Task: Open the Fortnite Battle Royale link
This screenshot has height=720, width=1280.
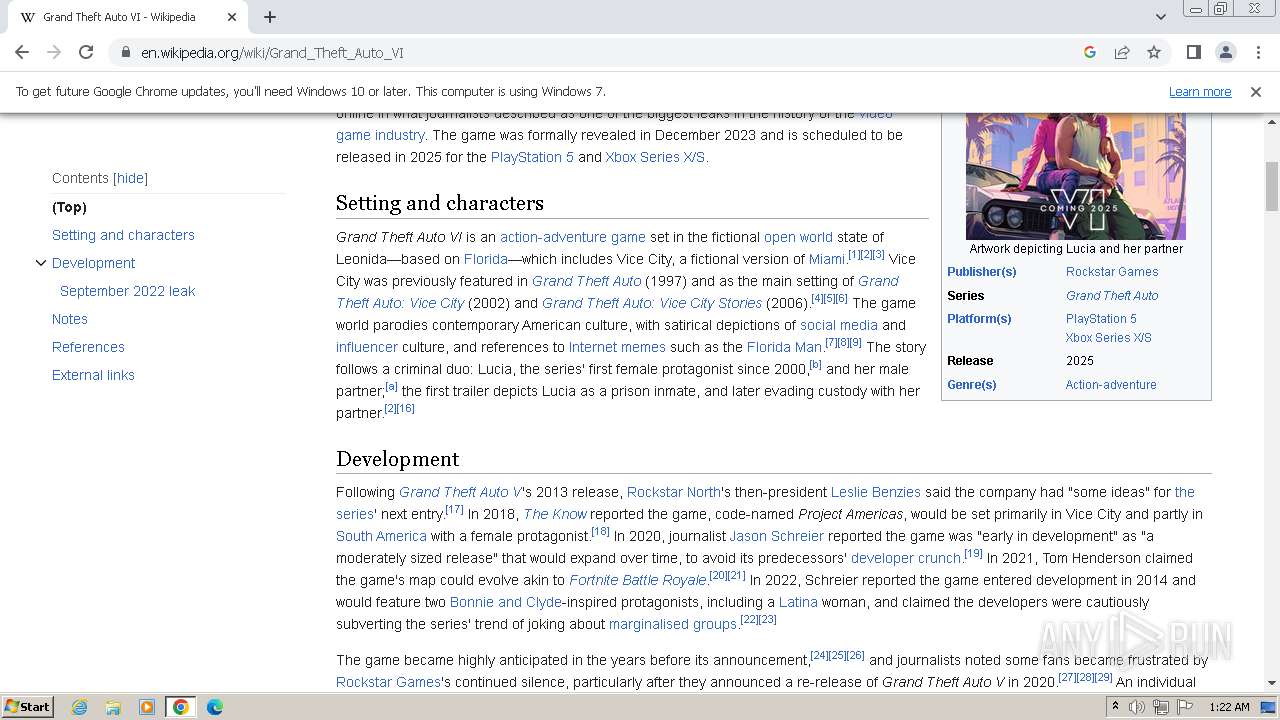Action: (x=637, y=580)
